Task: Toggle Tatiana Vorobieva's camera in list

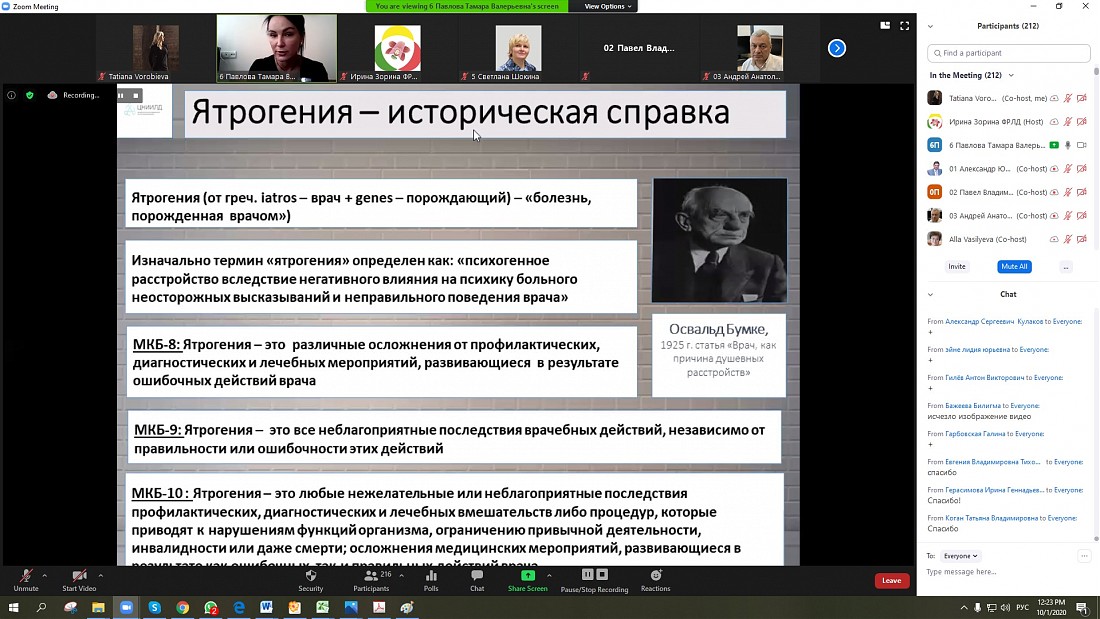Action: pos(1082,98)
